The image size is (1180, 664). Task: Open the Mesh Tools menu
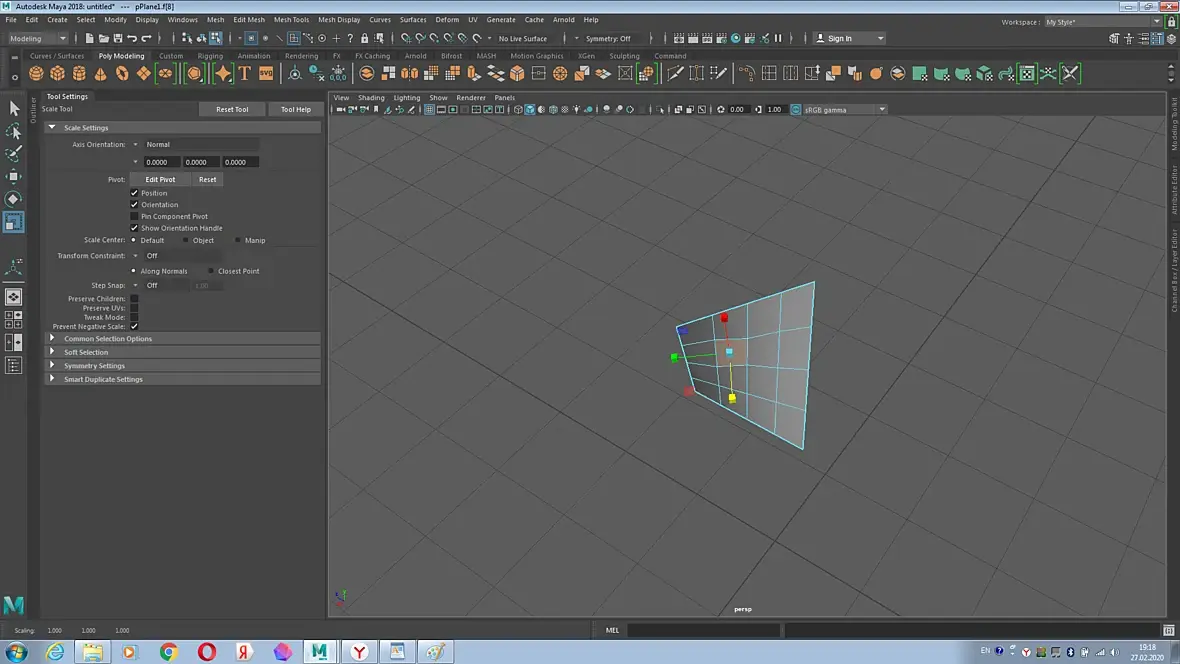291,19
